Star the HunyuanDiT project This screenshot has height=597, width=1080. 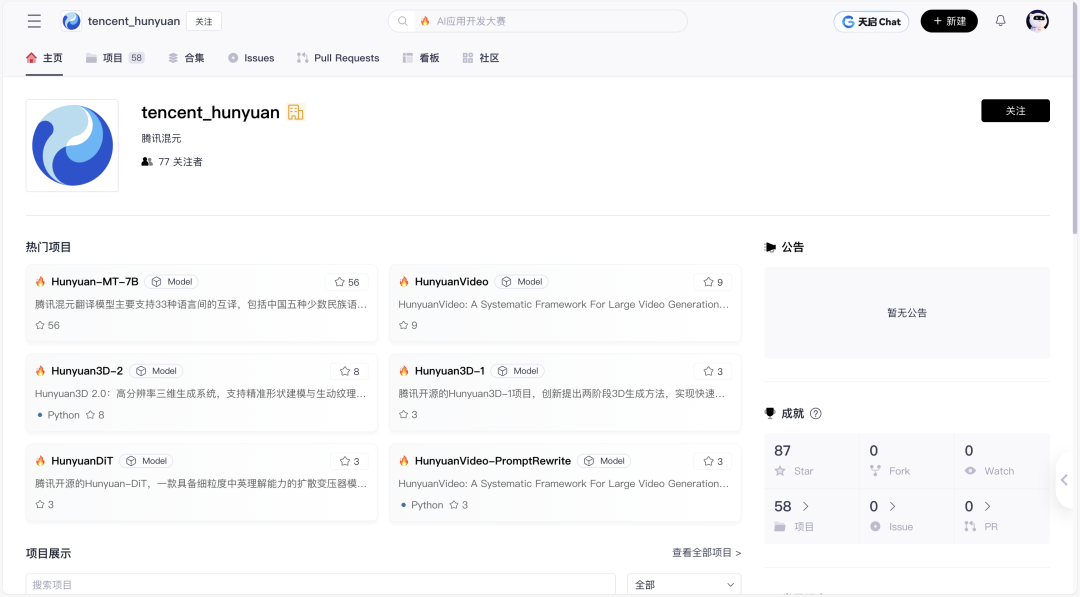[x=349, y=461]
